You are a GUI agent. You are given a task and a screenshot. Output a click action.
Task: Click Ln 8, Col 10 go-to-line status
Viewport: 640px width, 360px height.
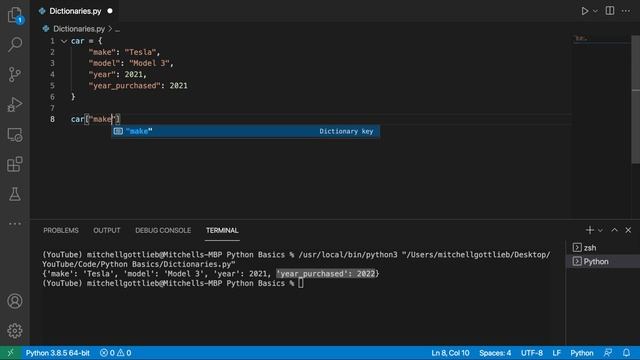point(450,353)
